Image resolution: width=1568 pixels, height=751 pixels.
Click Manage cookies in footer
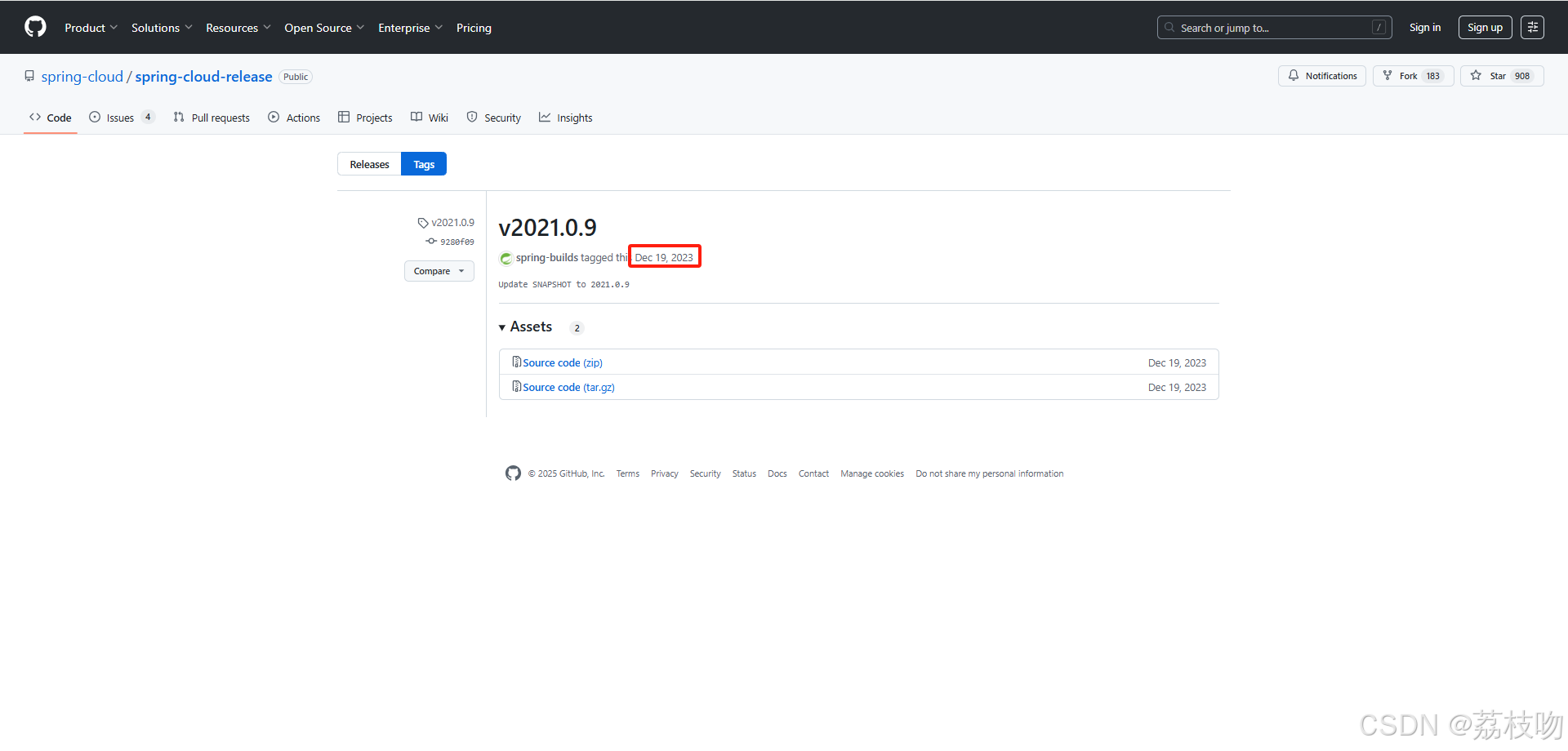[x=872, y=474]
